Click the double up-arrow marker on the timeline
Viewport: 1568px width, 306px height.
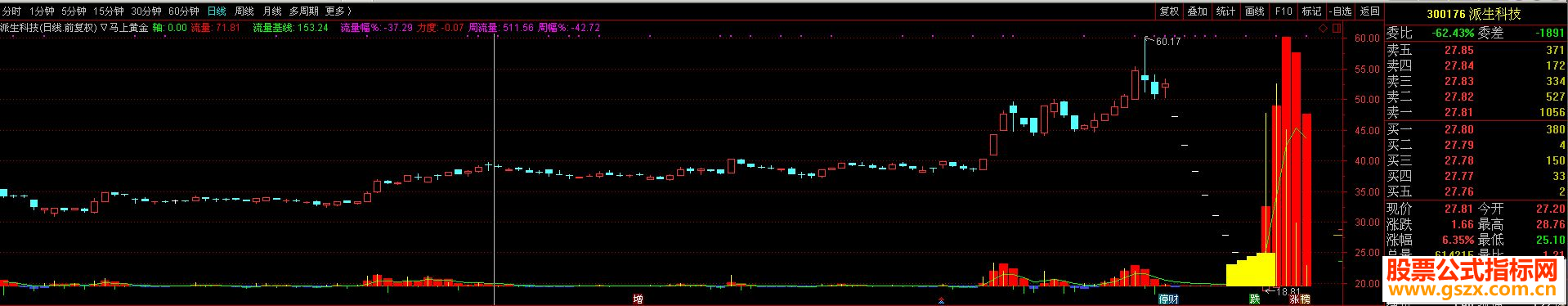click(x=941, y=299)
